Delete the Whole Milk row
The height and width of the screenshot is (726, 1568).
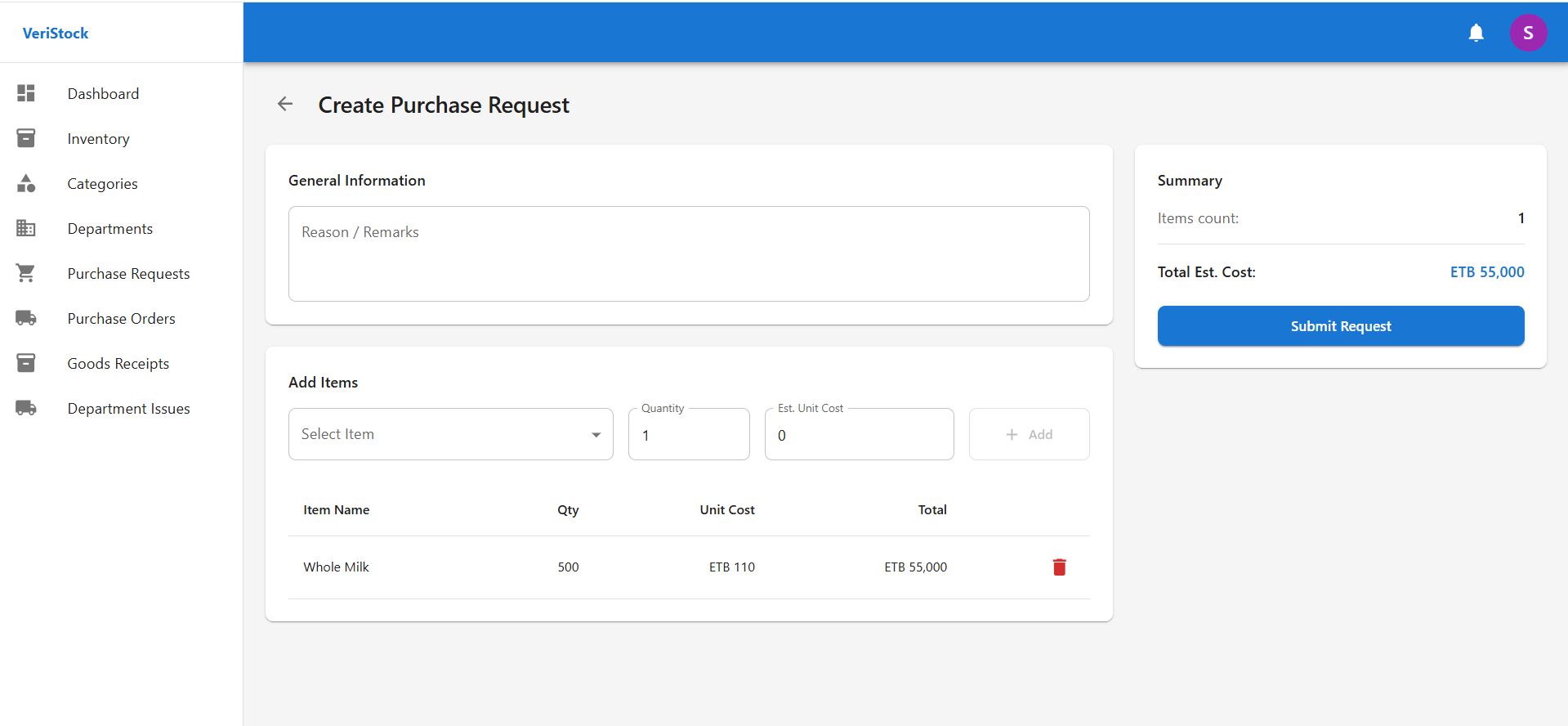(1059, 567)
